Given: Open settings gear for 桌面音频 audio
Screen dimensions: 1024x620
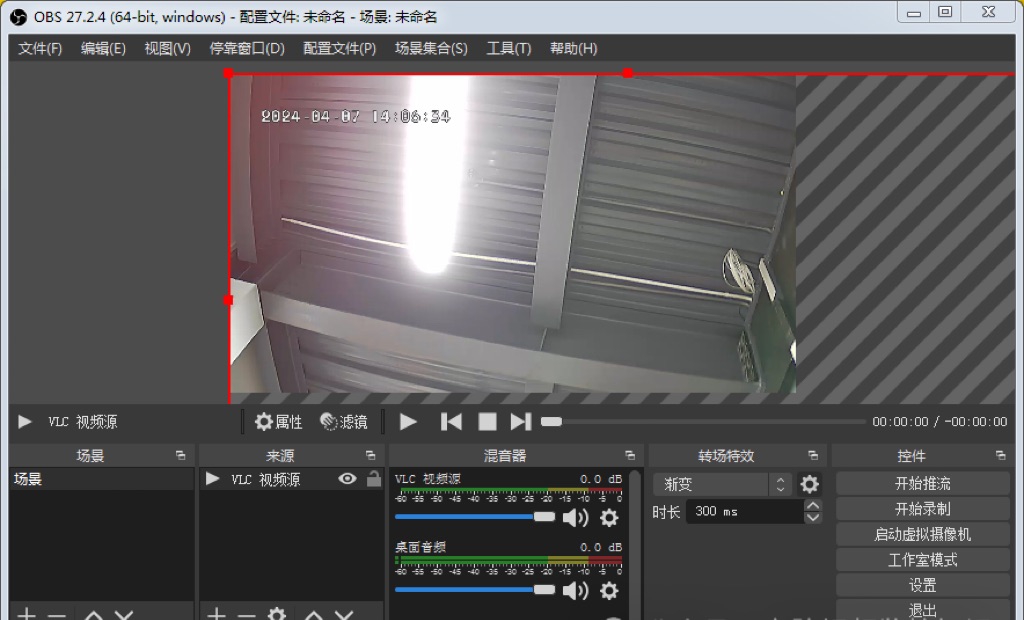Looking at the screenshot, I should [x=609, y=591].
